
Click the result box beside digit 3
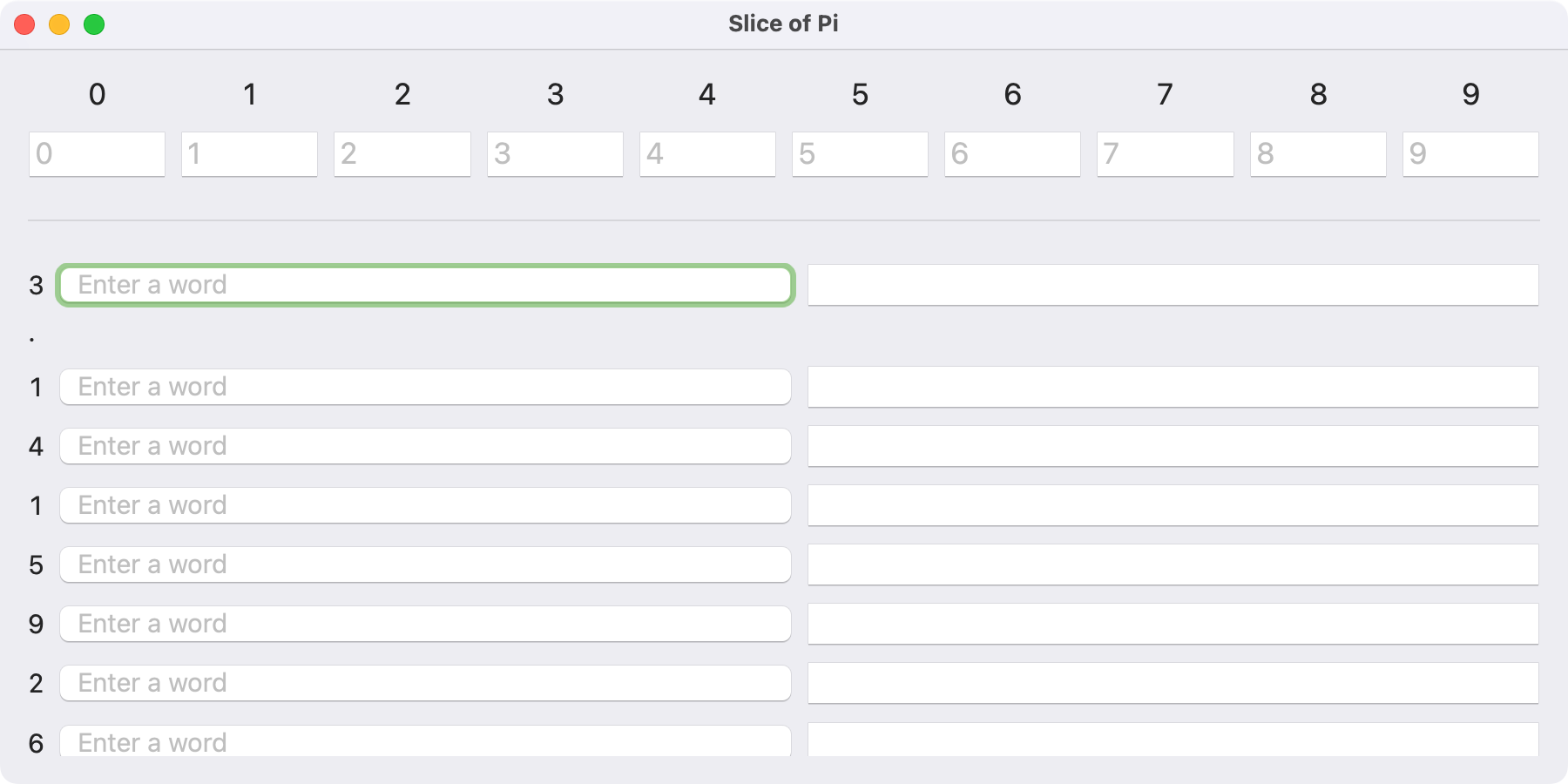point(1173,285)
